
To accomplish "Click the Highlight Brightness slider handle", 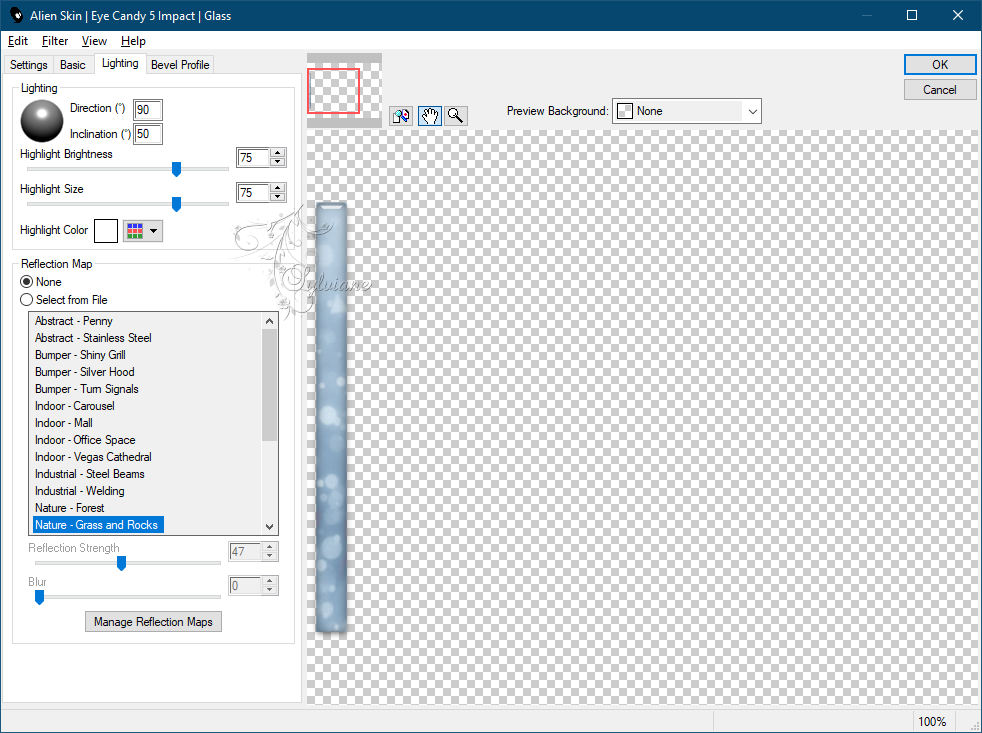I will tap(177, 169).
